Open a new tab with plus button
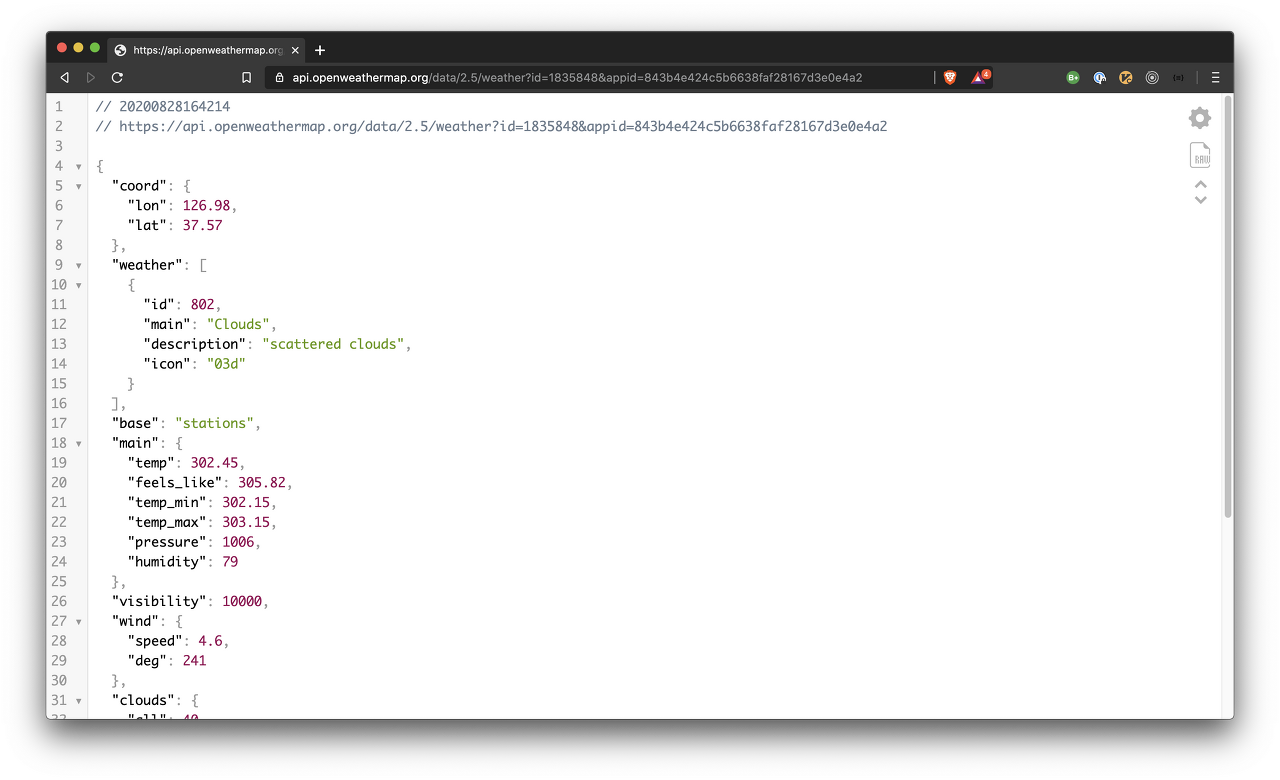Image resolution: width=1280 pixels, height=780 pixels. tap(320, 50)
